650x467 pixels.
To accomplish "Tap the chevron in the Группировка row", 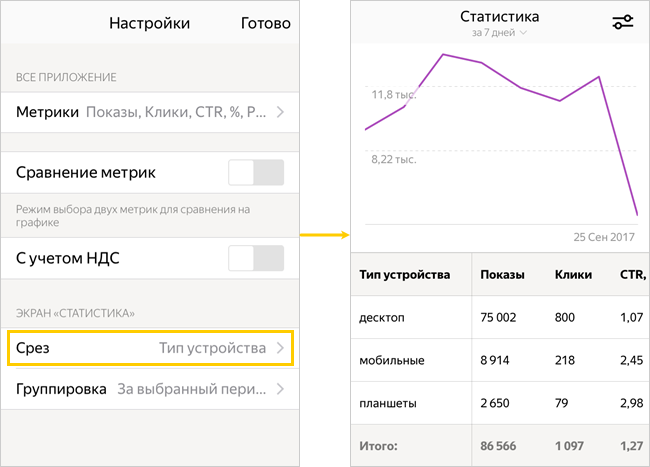I will tap(281, 389).
